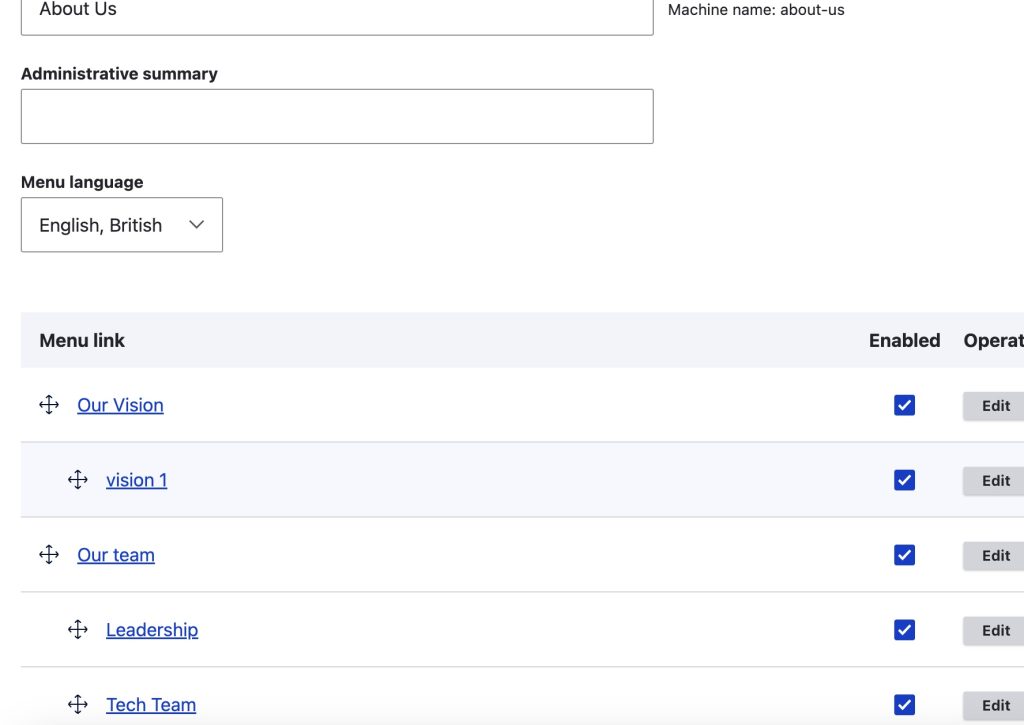Focus the Administrative summary text field
Image resolution: width=1024 pixels, height=725 pixels.
click(337, 116)
